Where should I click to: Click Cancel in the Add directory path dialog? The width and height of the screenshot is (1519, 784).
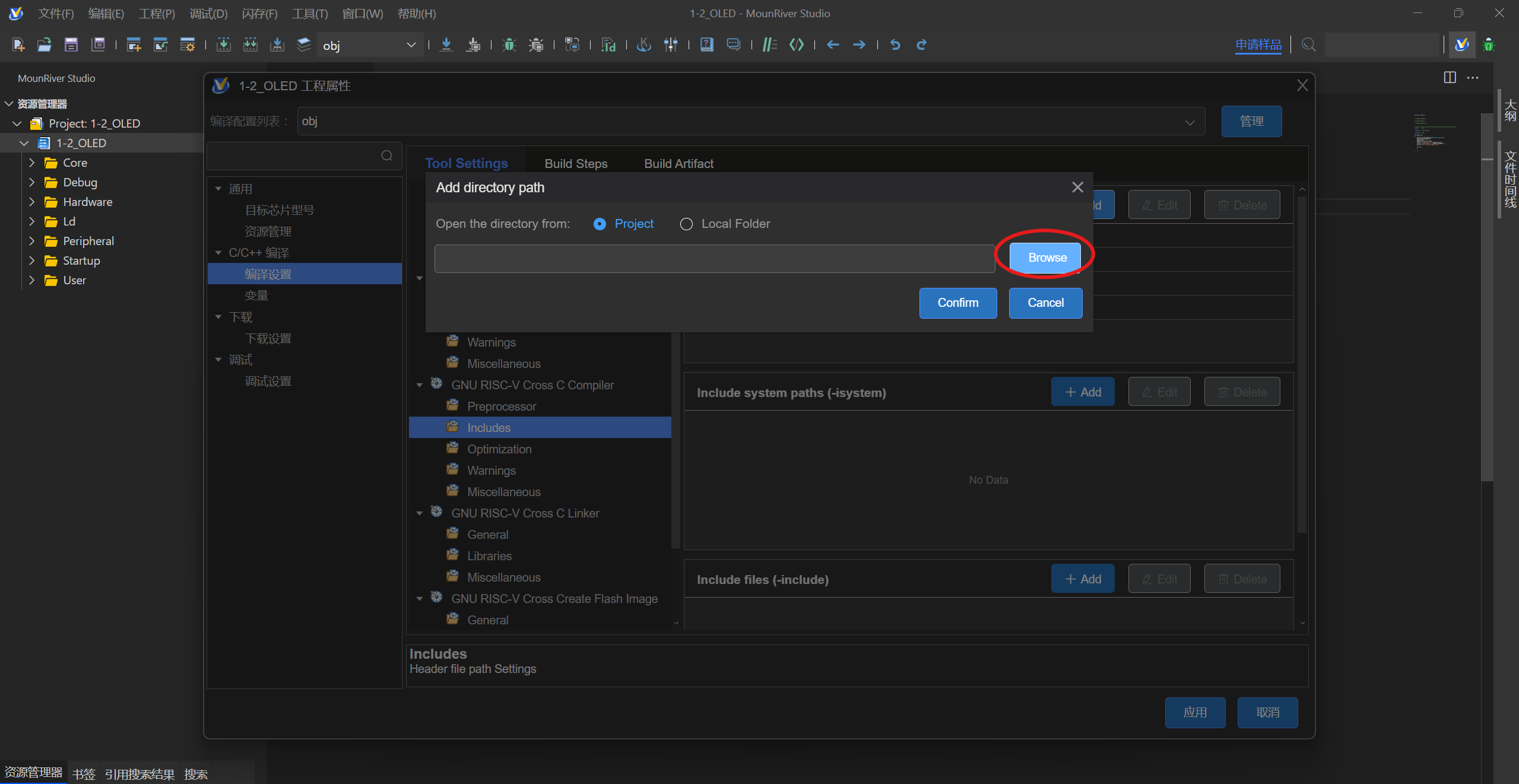coord(1045,303)
